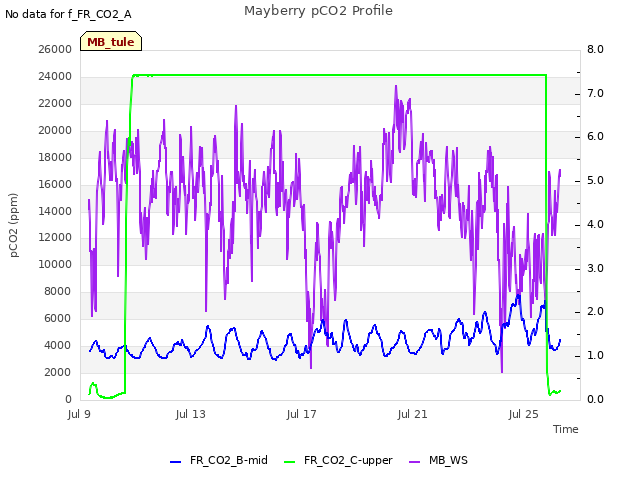640x480 pixels.
Task: Click the Jul 17 x-axis tick label
Action: (302, 414)
